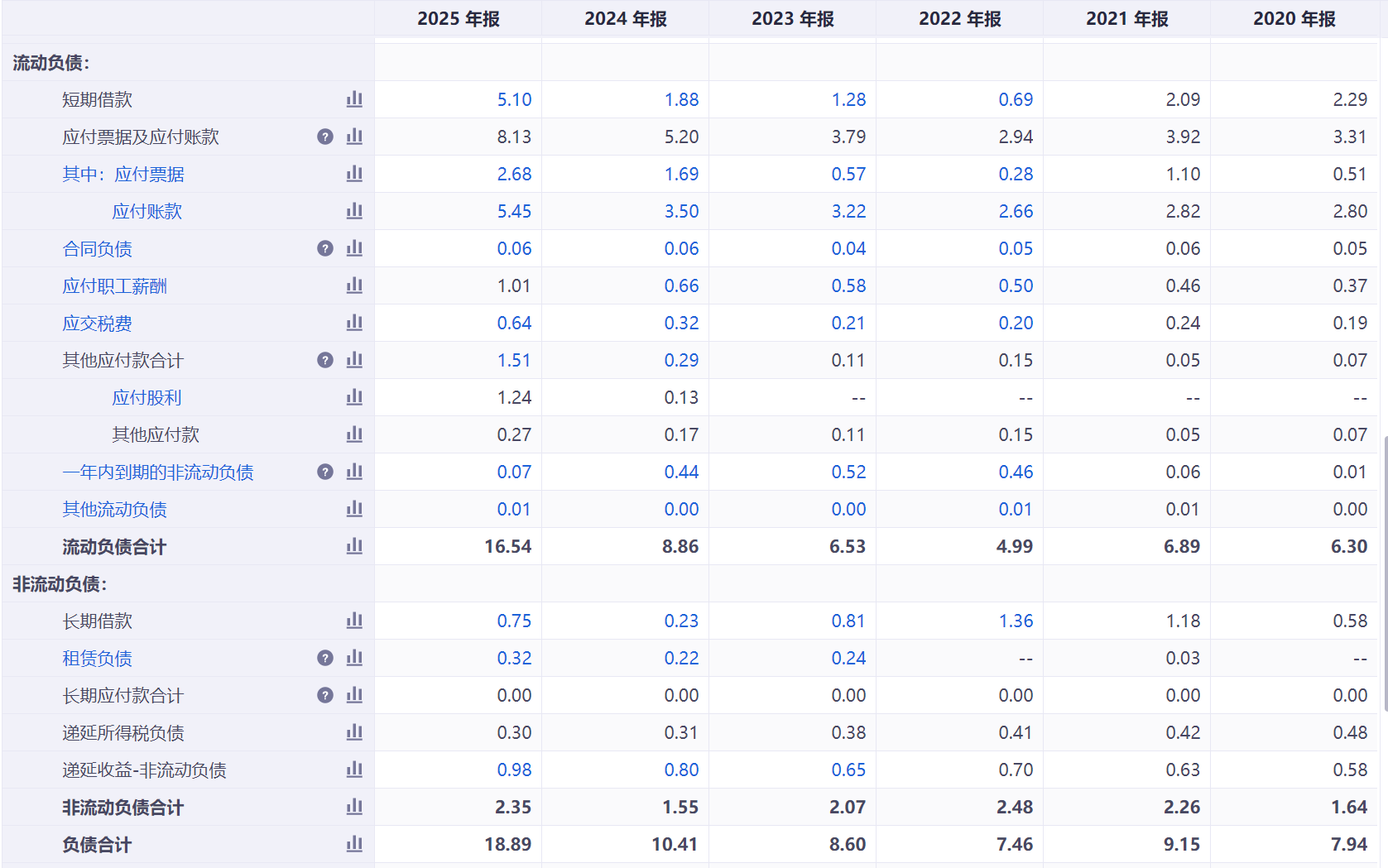
Task: Click question mark beside 合同负债
Action: coord(325,248)
